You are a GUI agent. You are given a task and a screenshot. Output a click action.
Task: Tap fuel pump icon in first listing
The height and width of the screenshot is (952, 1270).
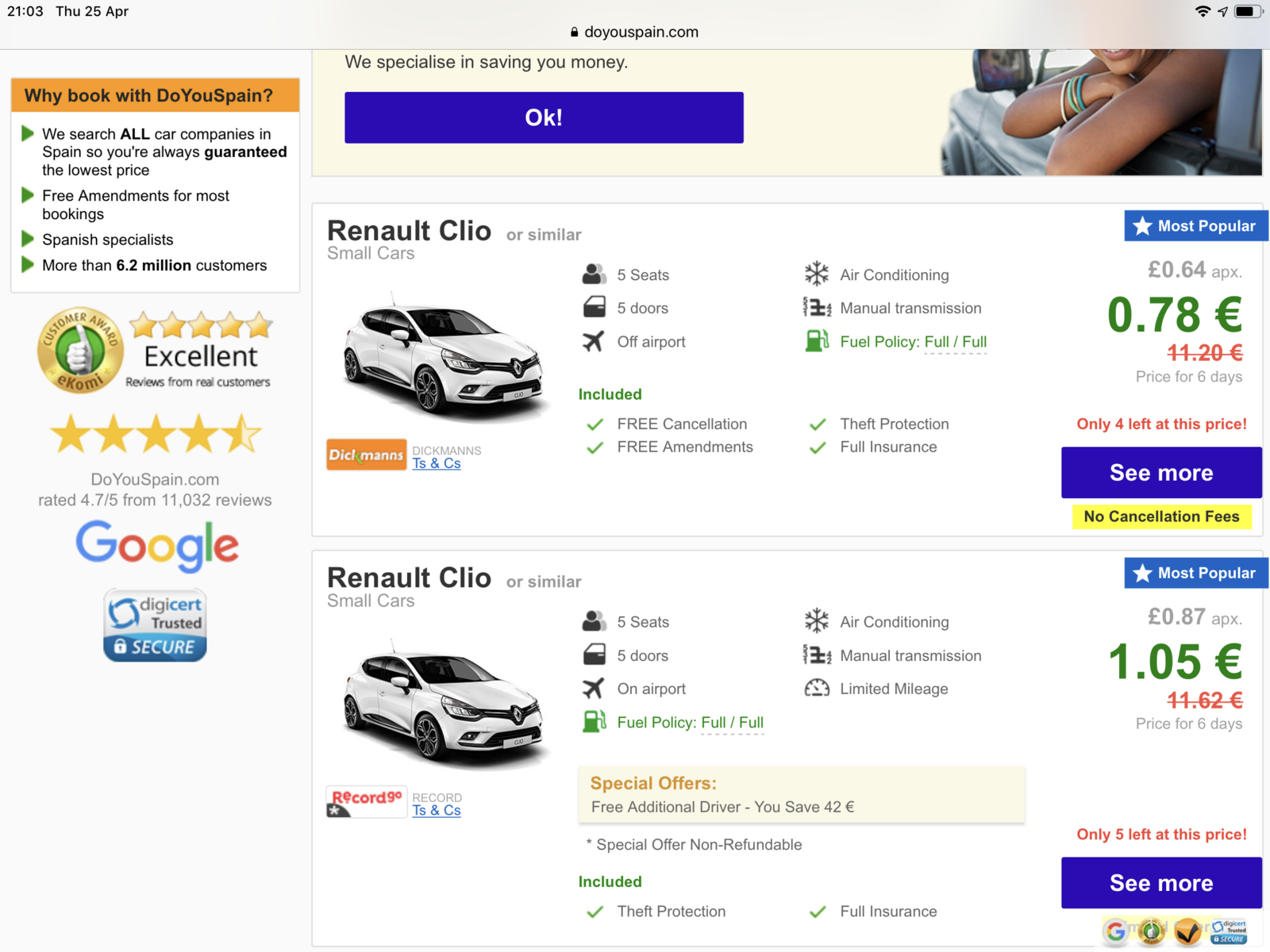[x=816, y=341]
